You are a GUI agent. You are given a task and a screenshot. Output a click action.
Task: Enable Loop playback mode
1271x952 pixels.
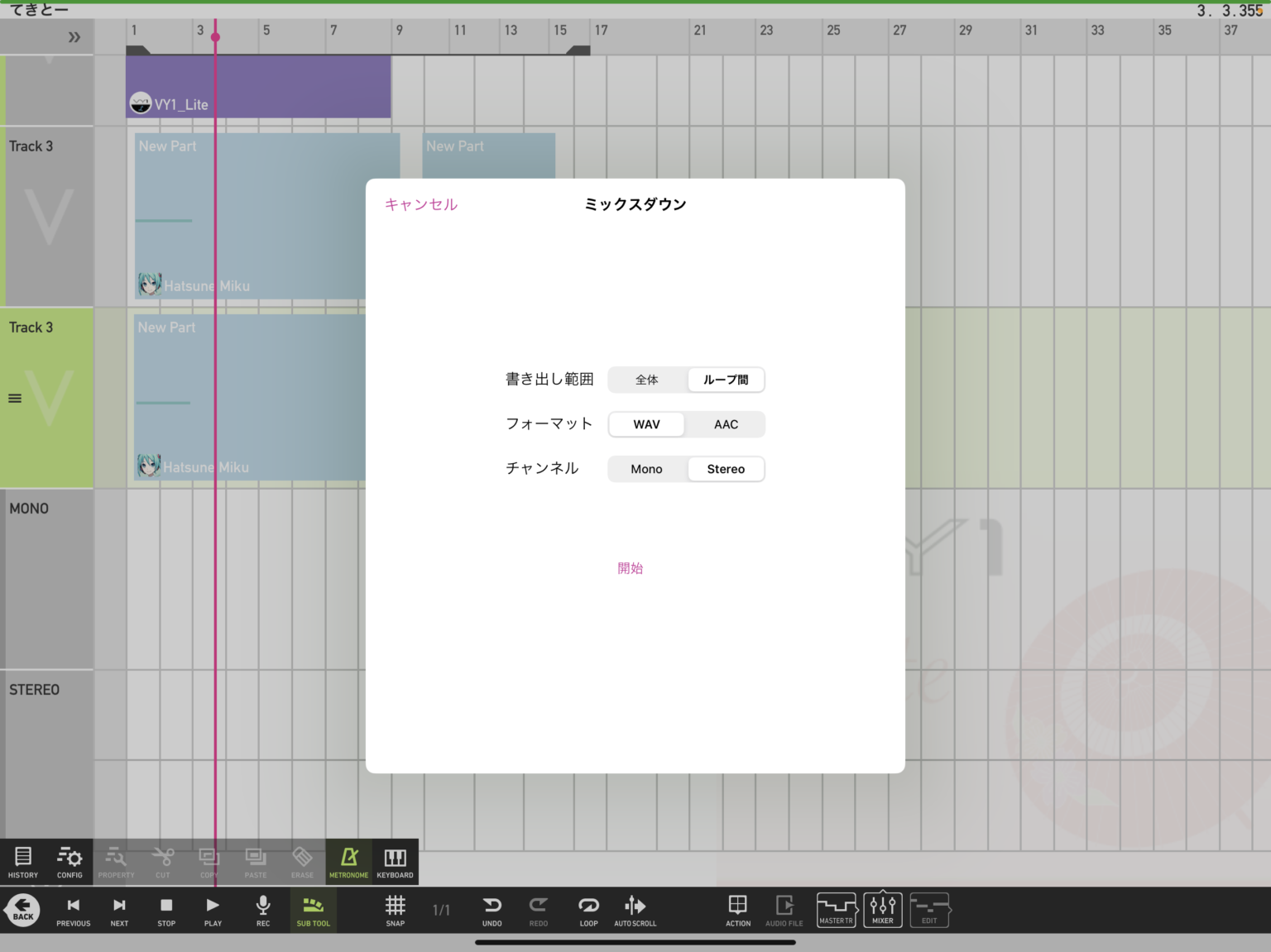(x=588, y=909)
